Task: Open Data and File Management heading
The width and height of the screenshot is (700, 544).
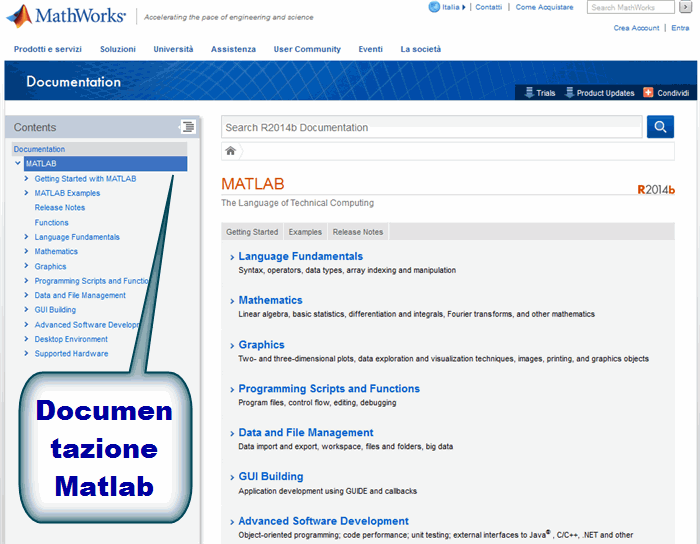Action: (x=306, y=432)
